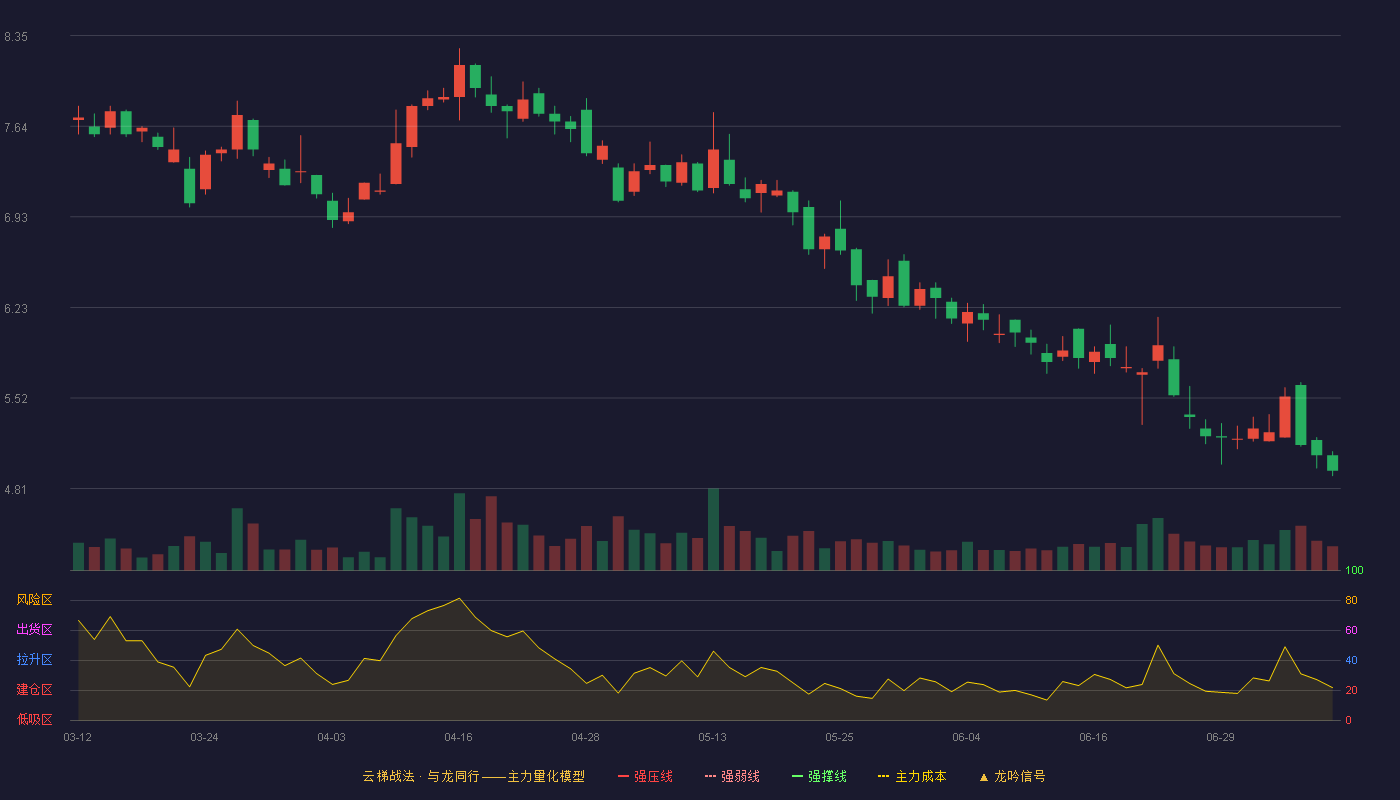Image resolution: width=1400 pixels, height=800 pixels.
Task: Click the 04-16 date label
Action: (458, 737)
